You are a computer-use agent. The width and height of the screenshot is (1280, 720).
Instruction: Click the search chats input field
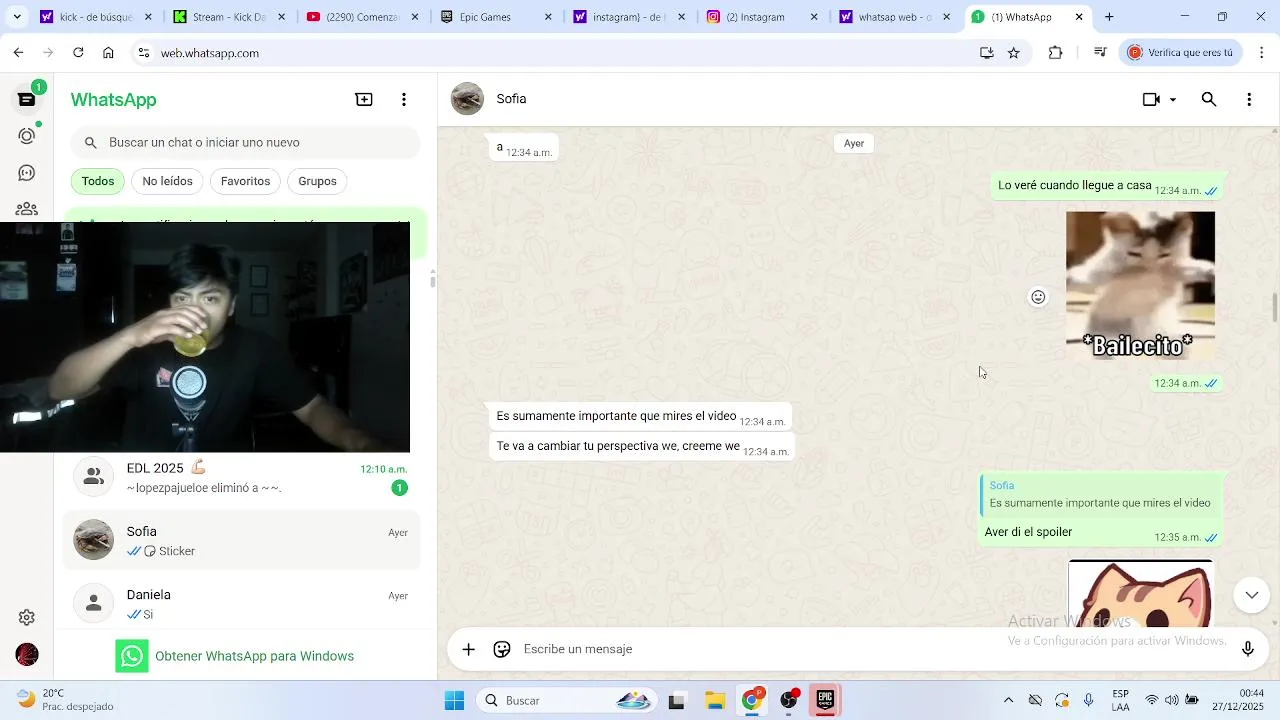(x=245, y=143)
